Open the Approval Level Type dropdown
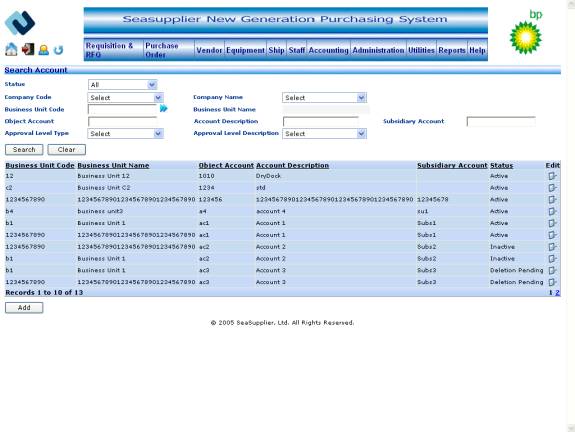 coord(125,133)
